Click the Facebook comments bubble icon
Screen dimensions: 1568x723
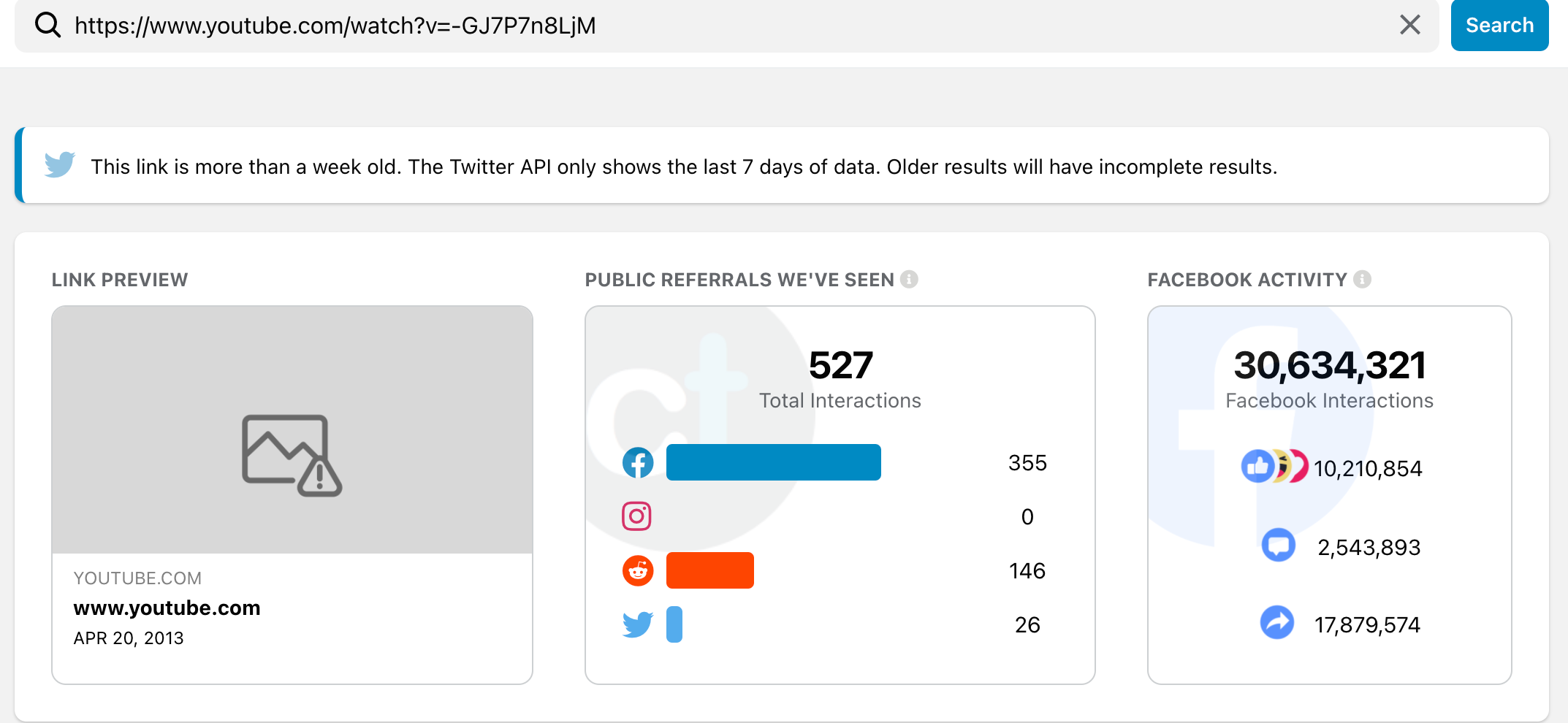1278,546
